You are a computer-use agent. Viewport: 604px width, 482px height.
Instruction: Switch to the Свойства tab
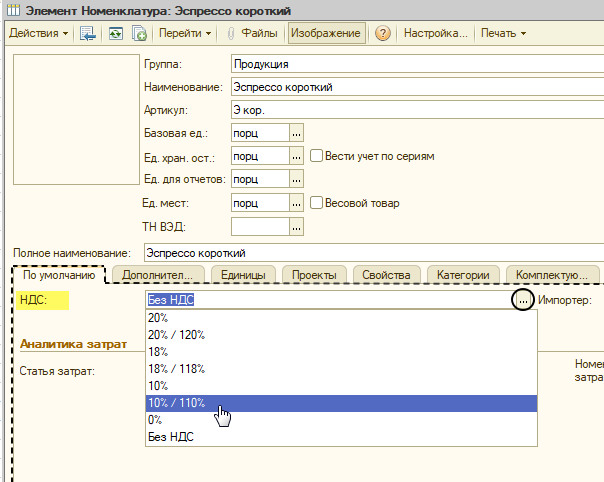[386, 275]
